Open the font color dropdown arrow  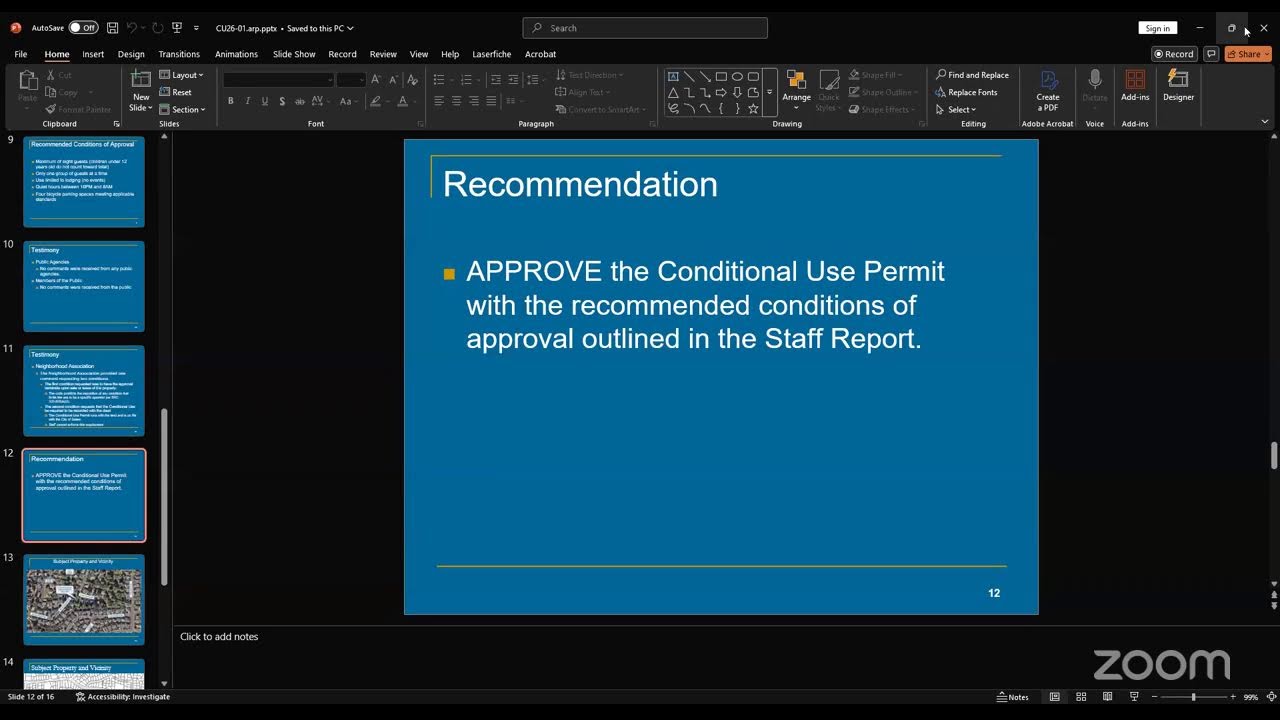tap(416, 101)
